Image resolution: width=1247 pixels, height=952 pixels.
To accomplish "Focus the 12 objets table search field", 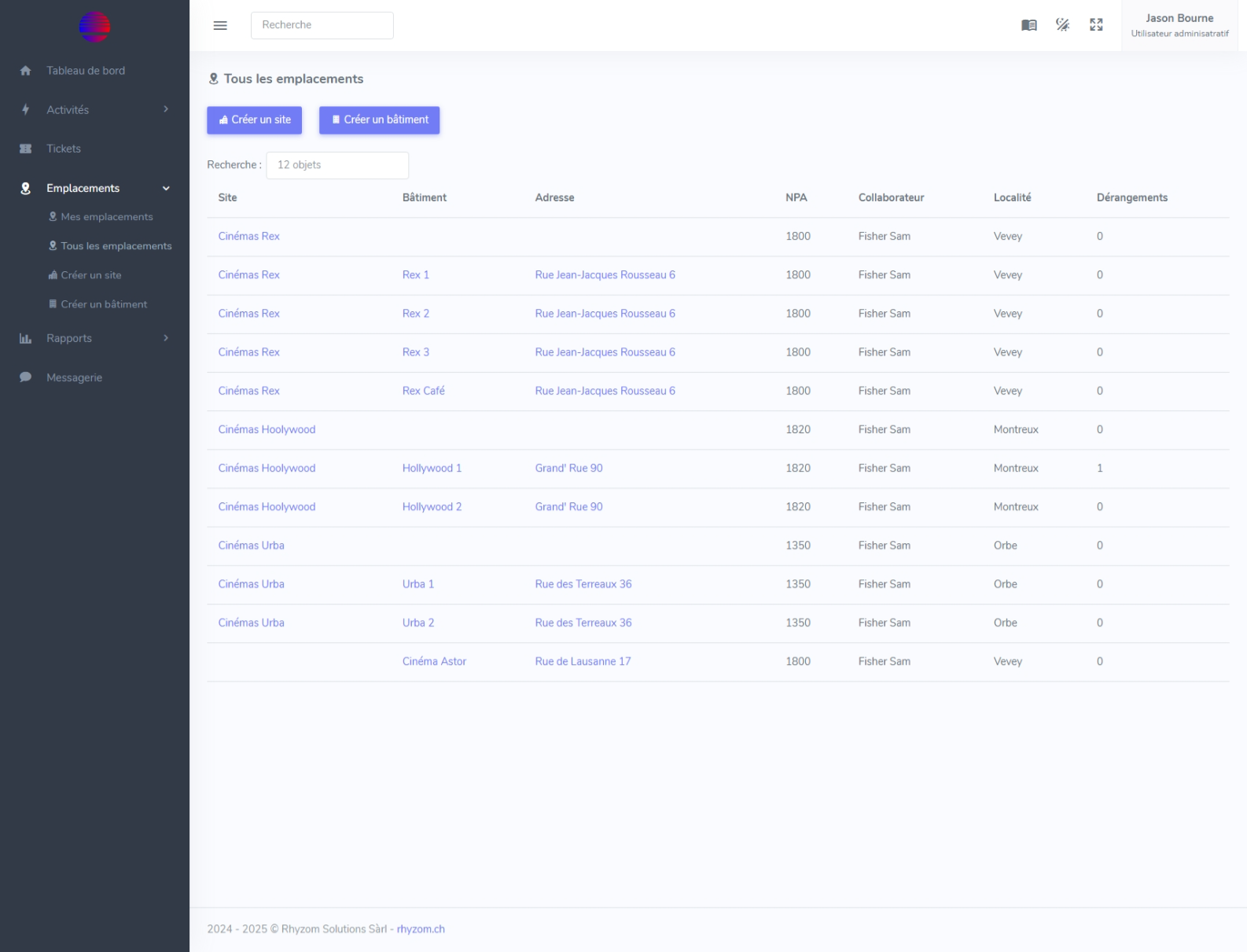I will click(x=337, y=165).
